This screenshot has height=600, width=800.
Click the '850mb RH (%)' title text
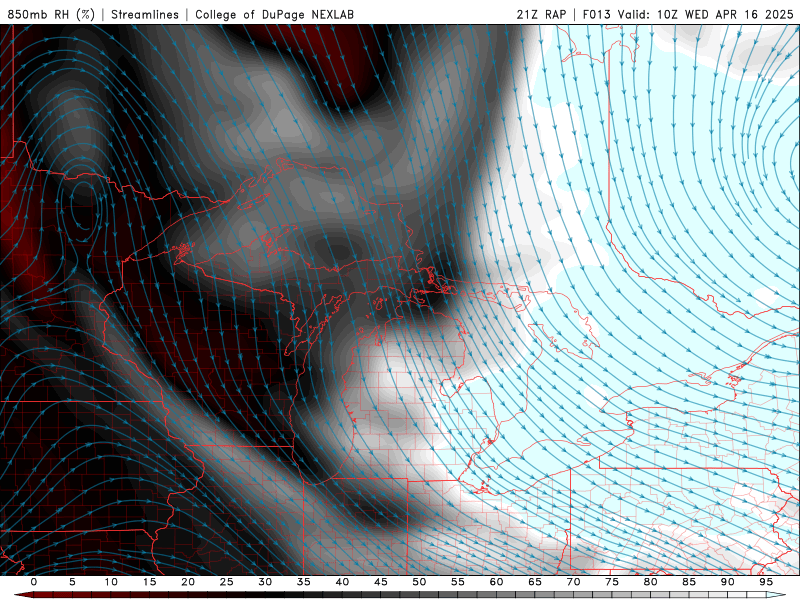[x=52, y=14]
